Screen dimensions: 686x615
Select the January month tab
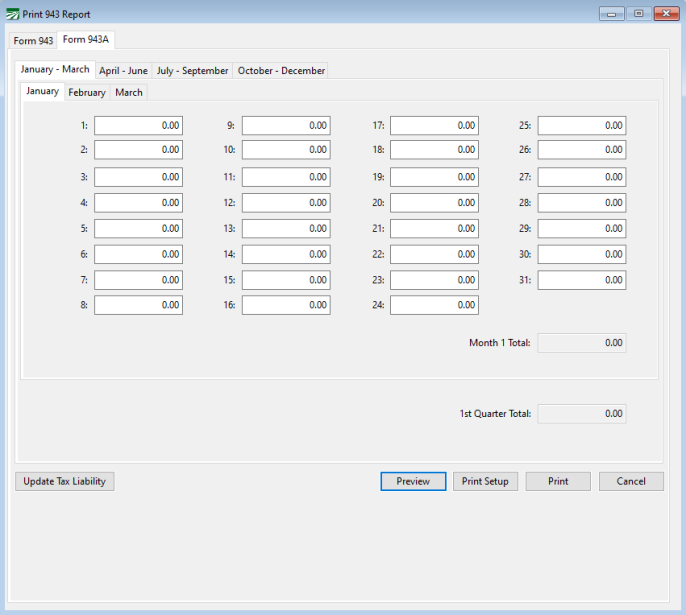click(42, 91)
